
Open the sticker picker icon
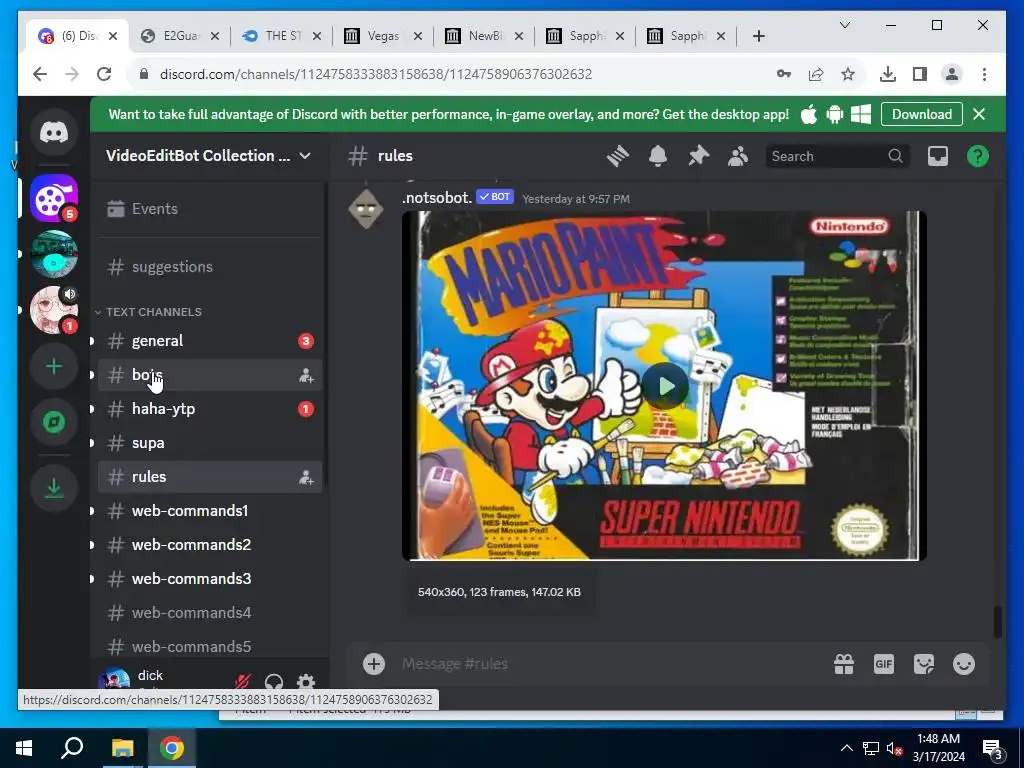click(923, 664)
